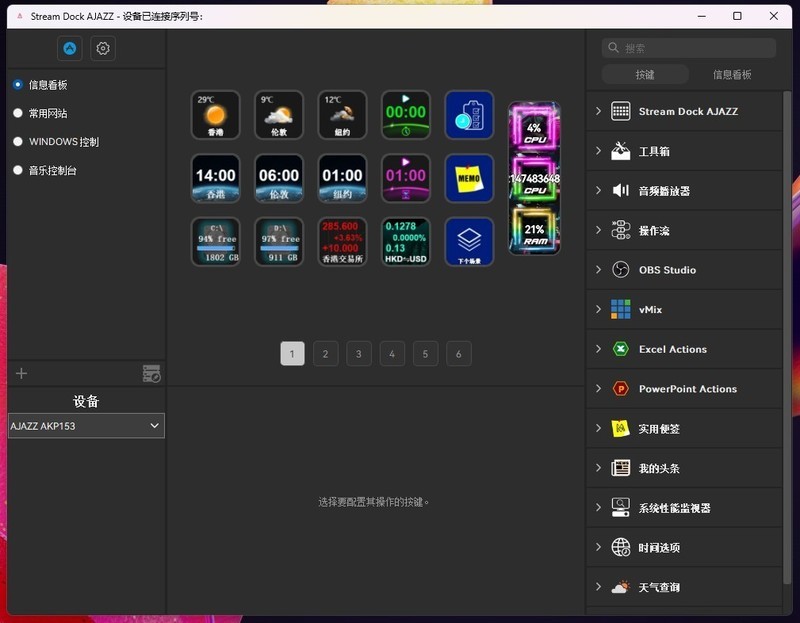Choose the 音乐控制台 profile radio button
Screen dimensions: 800x623
tap(18, 171)
